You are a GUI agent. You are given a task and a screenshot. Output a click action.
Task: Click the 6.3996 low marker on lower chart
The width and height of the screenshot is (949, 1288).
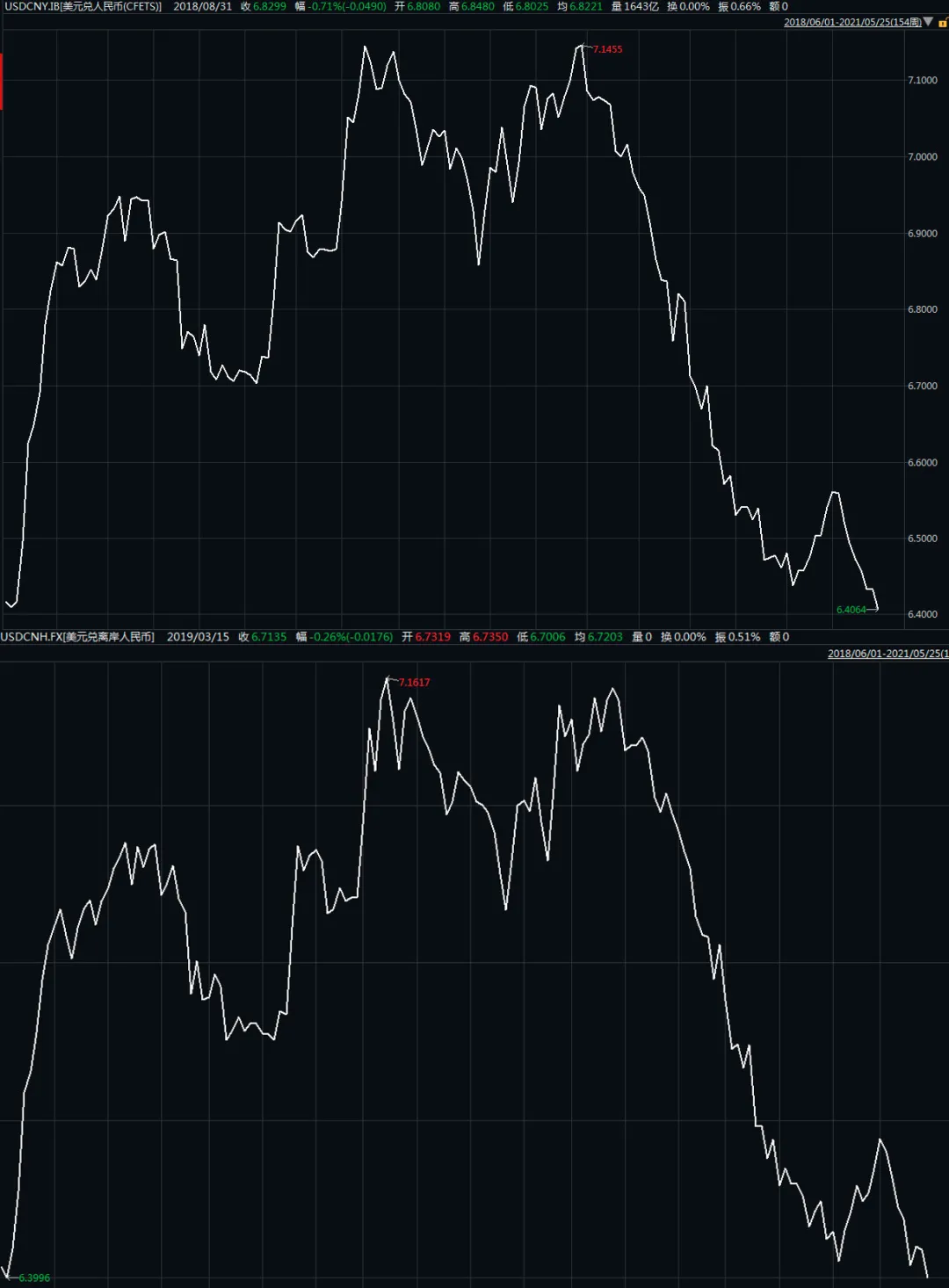34,1277
